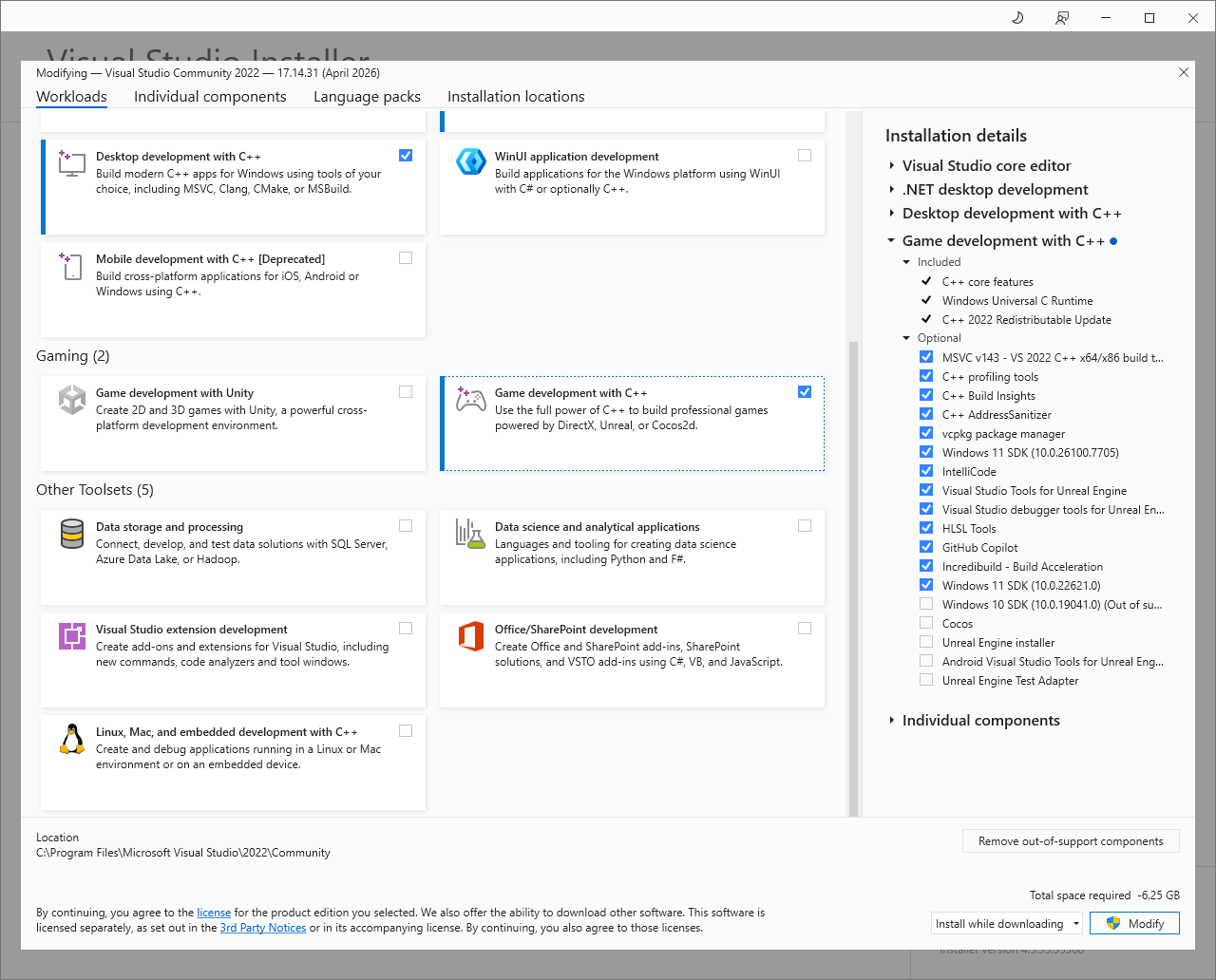This screenshot has height=980, width=1216.
Task: Uncheck IntelliCode optional component
Action: (x=926, y=471)
